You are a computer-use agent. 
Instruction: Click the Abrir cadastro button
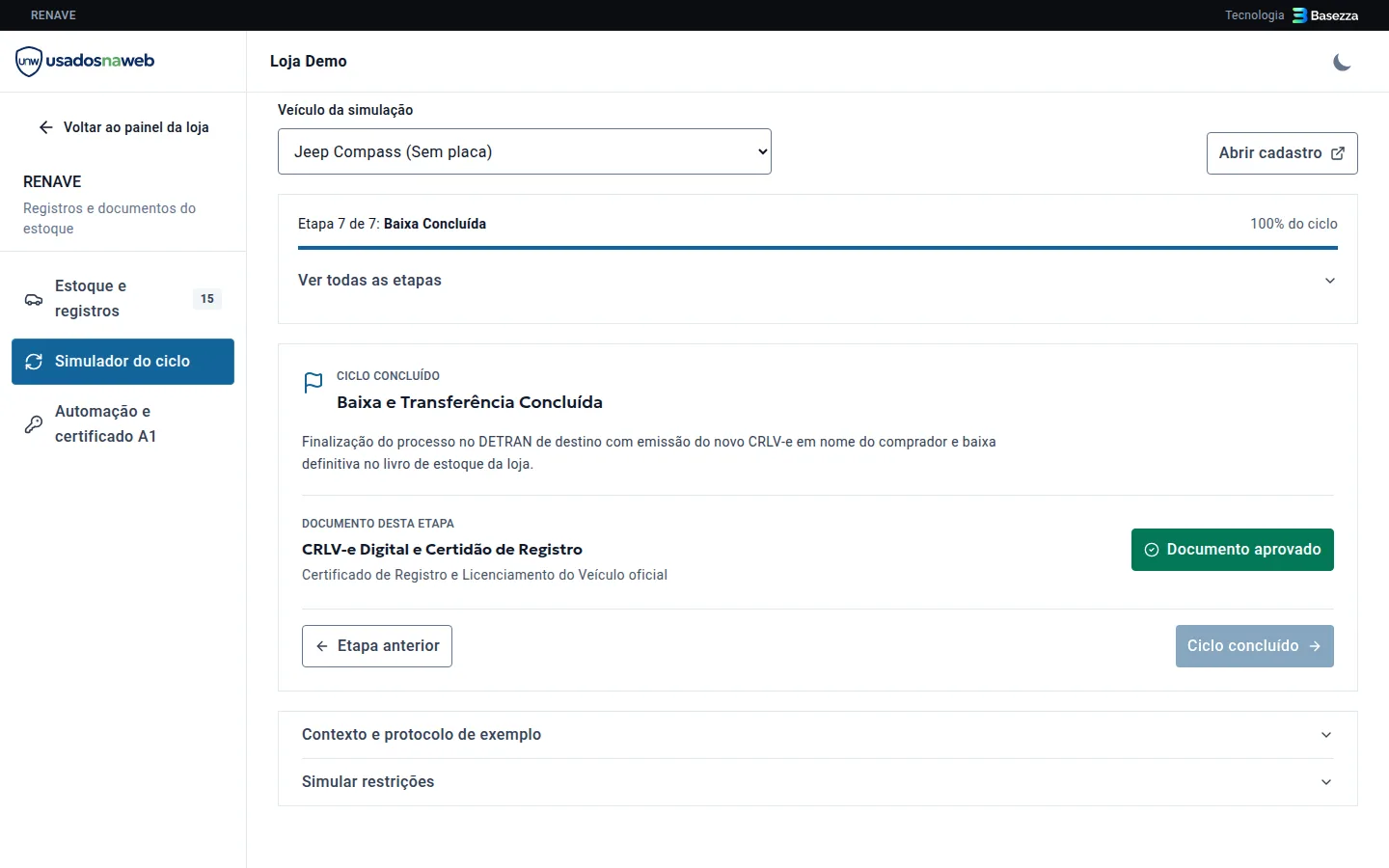(x=1282, y=153)
